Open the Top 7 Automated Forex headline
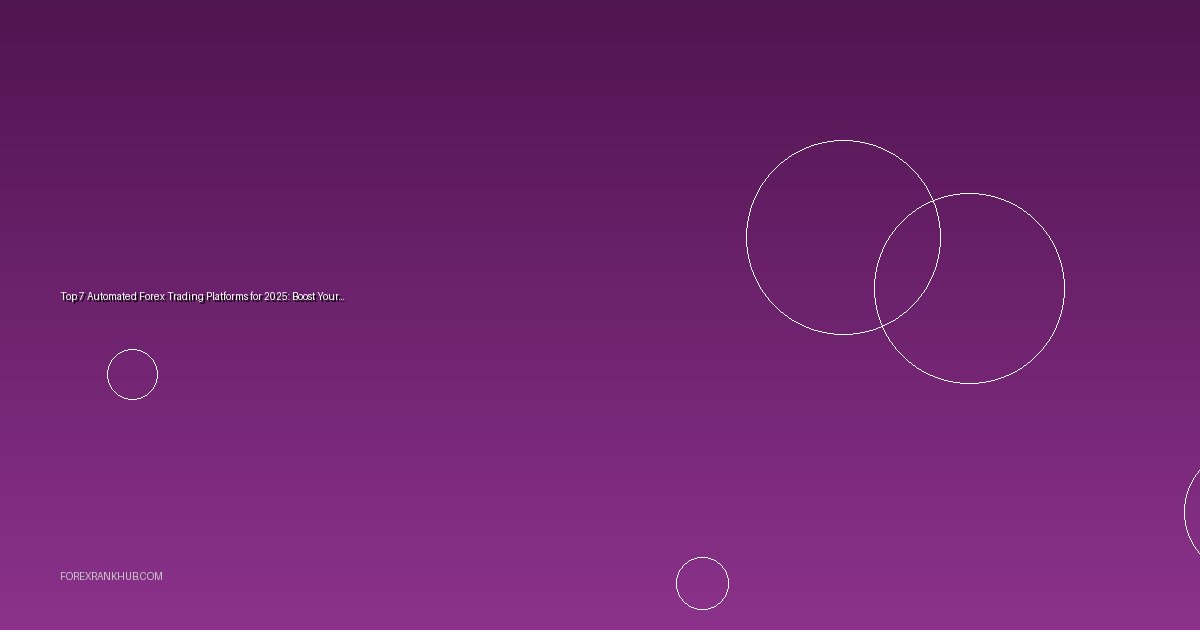1200x630 pixels. (x=202, y=297)
